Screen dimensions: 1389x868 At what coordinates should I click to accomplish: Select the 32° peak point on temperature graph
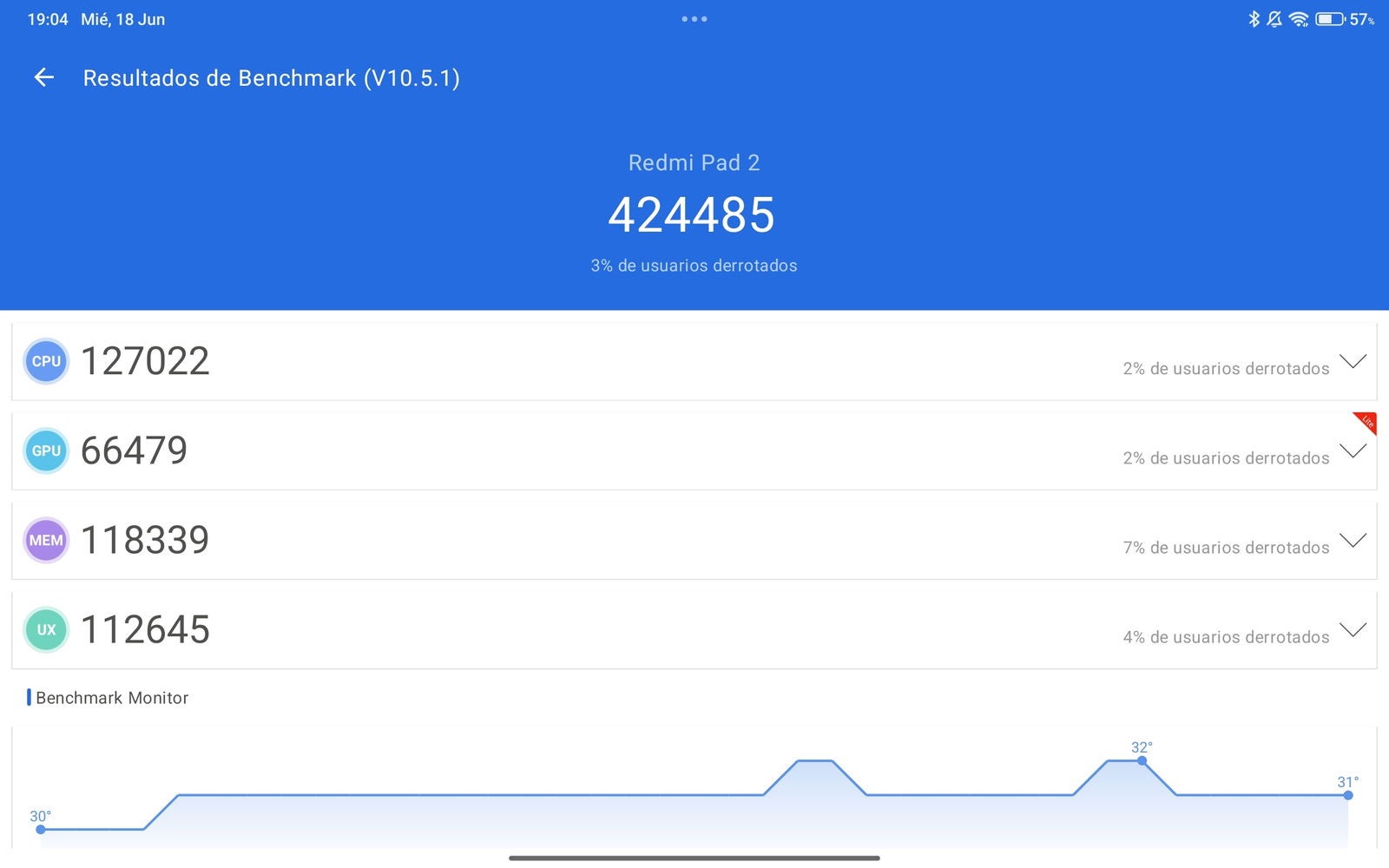tap(1142, 761)
